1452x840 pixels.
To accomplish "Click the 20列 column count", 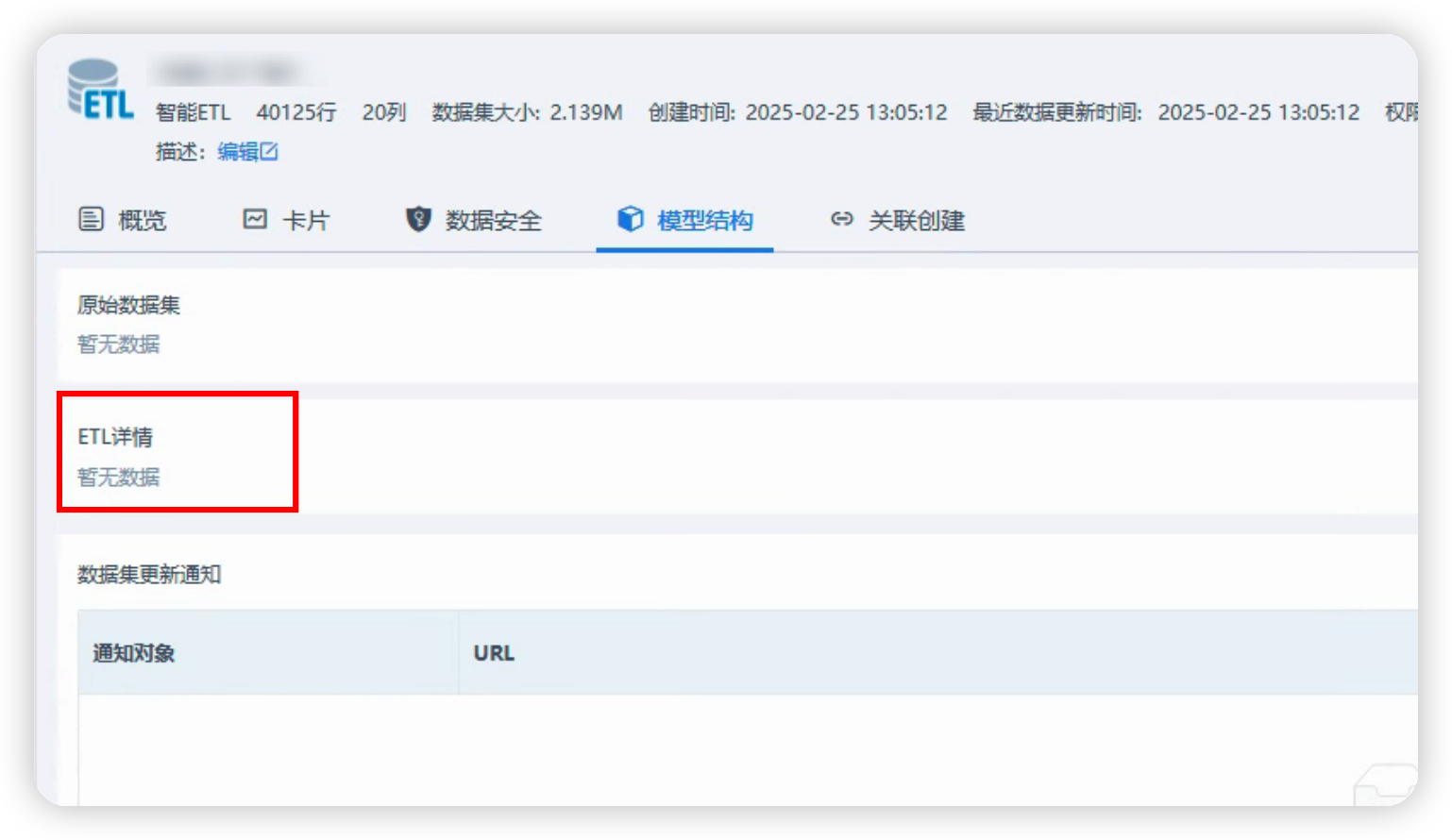I will (383, 112).
